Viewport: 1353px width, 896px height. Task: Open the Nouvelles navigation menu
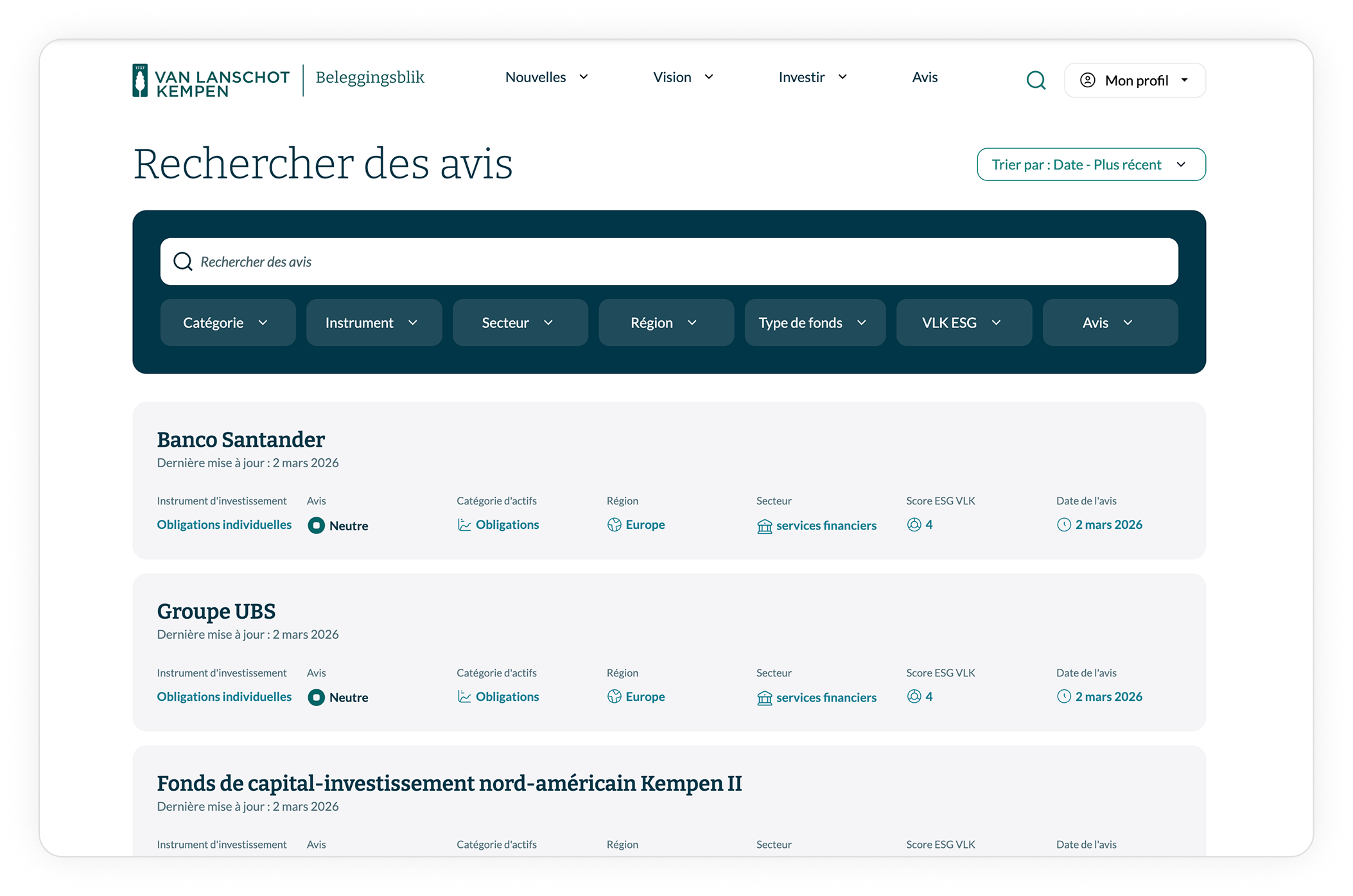point(546,78)
